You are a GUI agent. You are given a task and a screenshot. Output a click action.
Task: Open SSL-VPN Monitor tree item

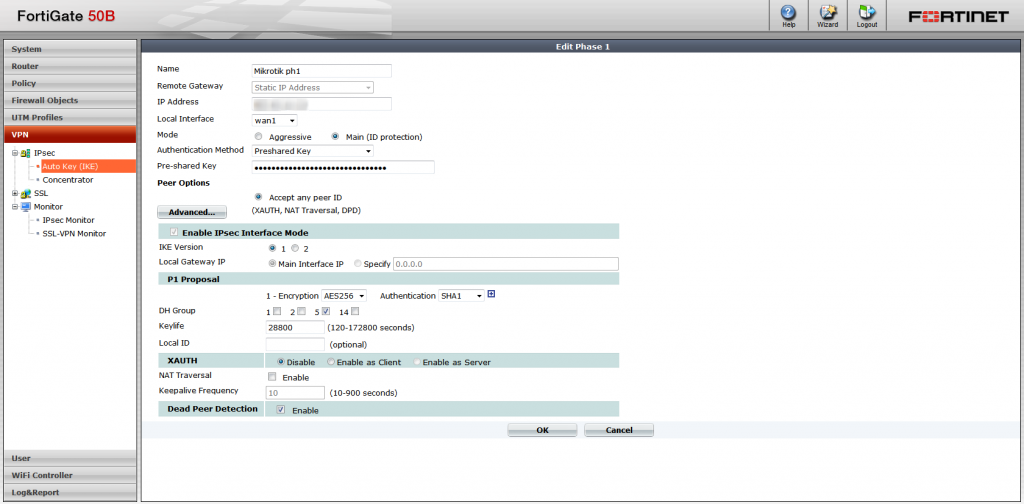(74, 233)
